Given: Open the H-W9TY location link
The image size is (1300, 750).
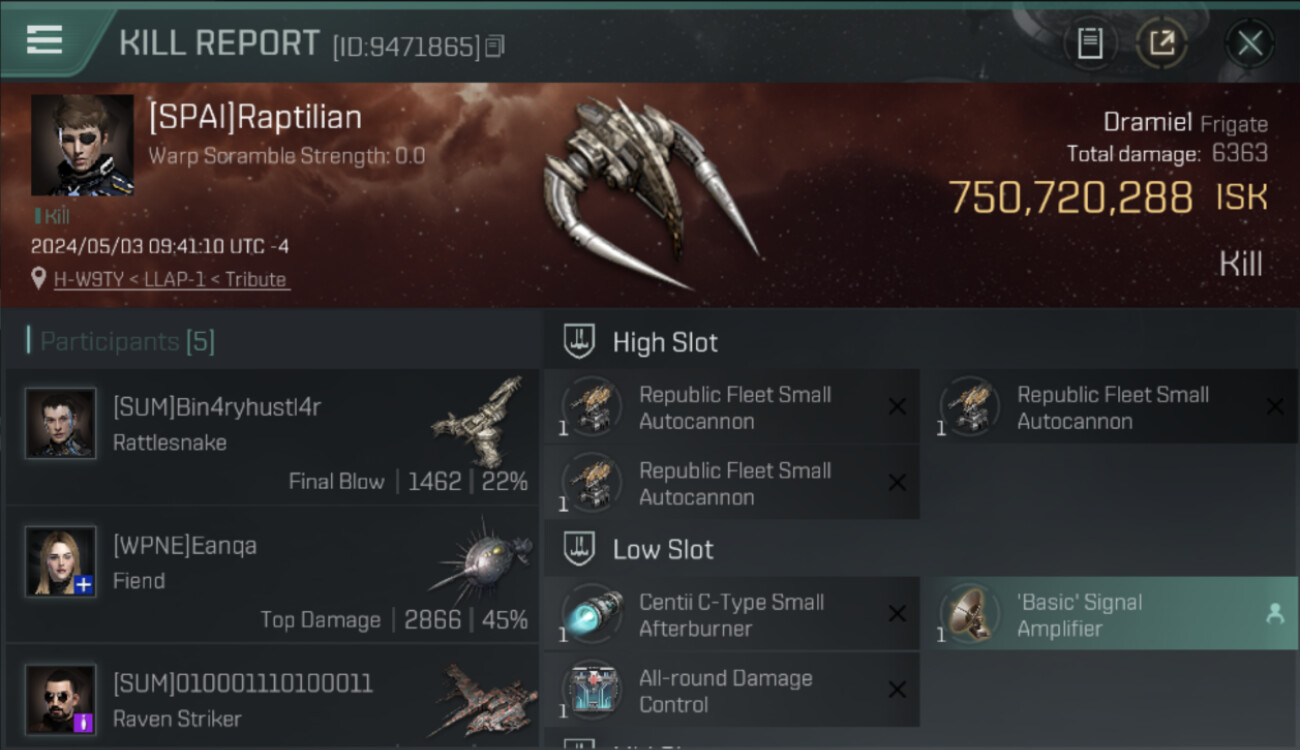Looking at the screenshot, I should pos(172,279).
